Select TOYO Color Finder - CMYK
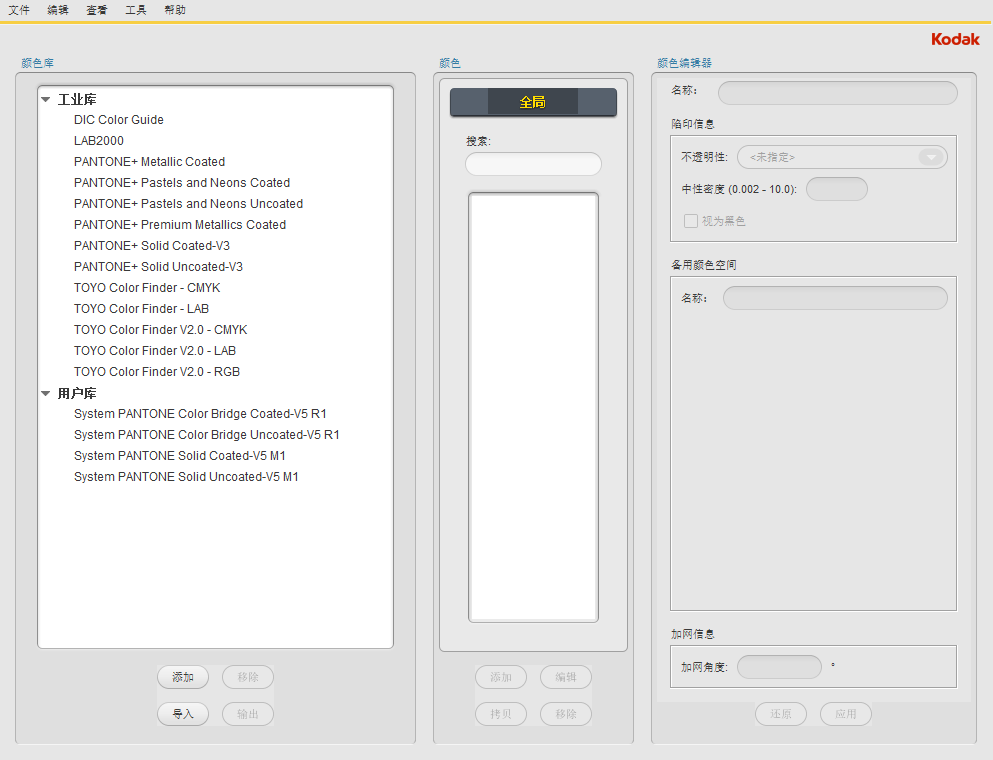Screen dimensions: 993x760 coord(147,288)
